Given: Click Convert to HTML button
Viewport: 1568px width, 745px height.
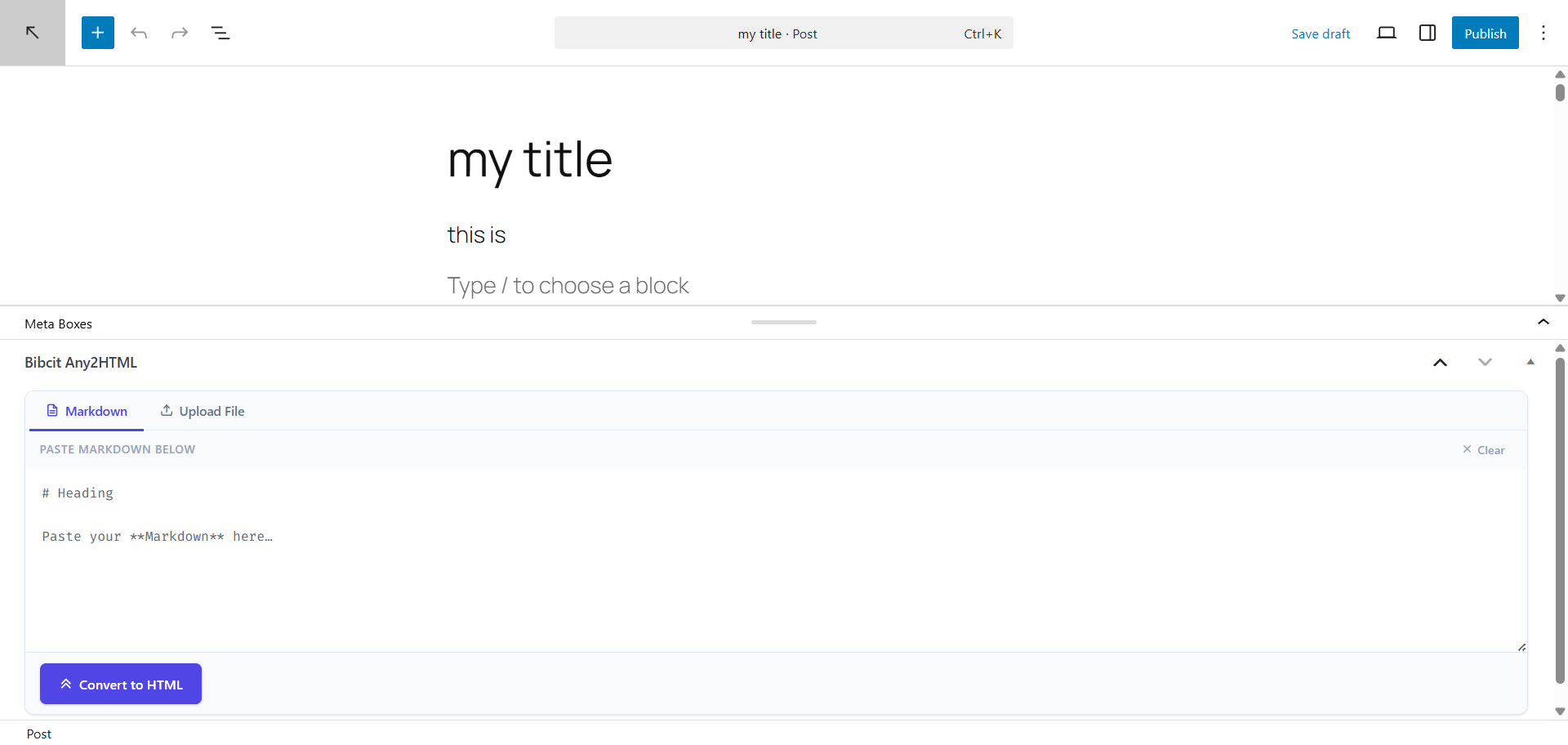Looking at the screenshot, I should click(x=121, y=684).
